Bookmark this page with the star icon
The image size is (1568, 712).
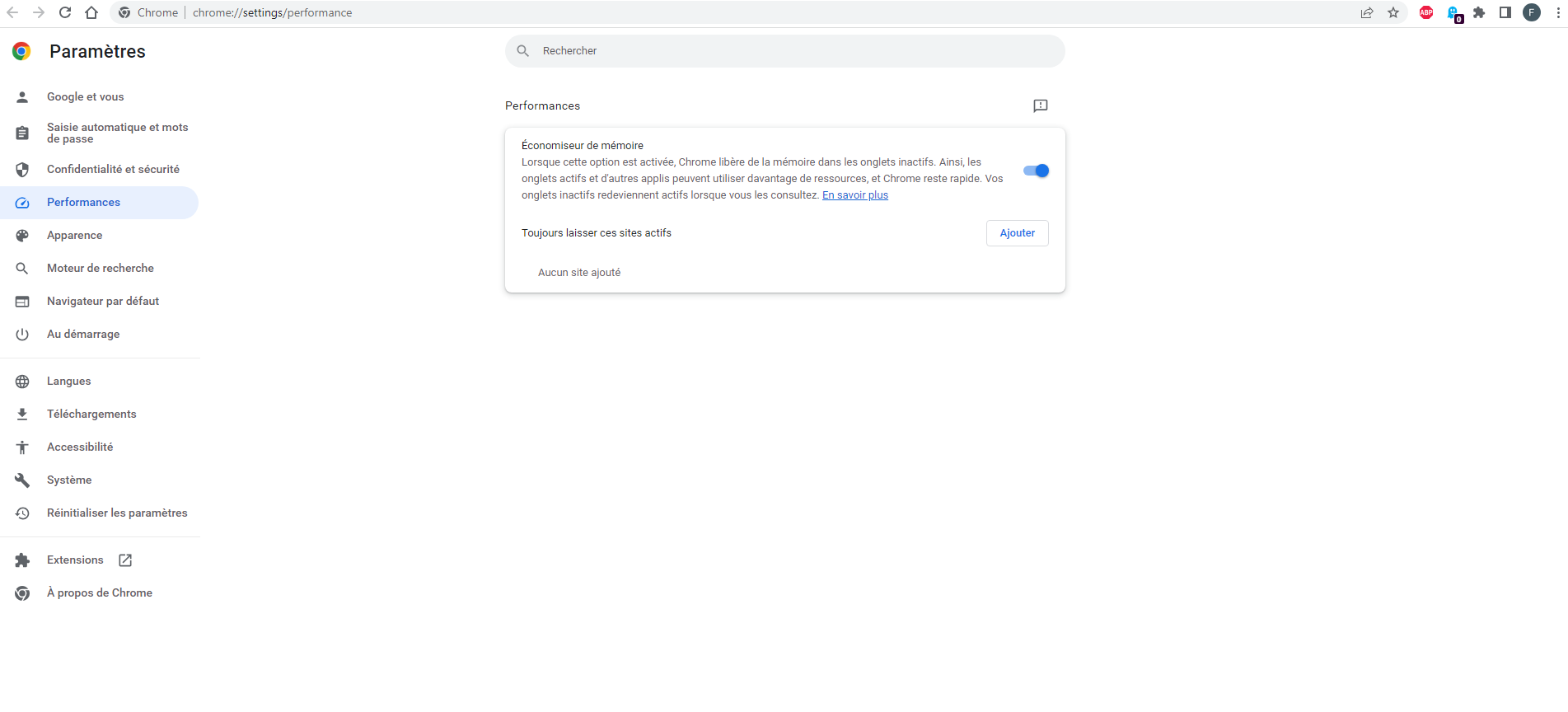click(1393, 12)
